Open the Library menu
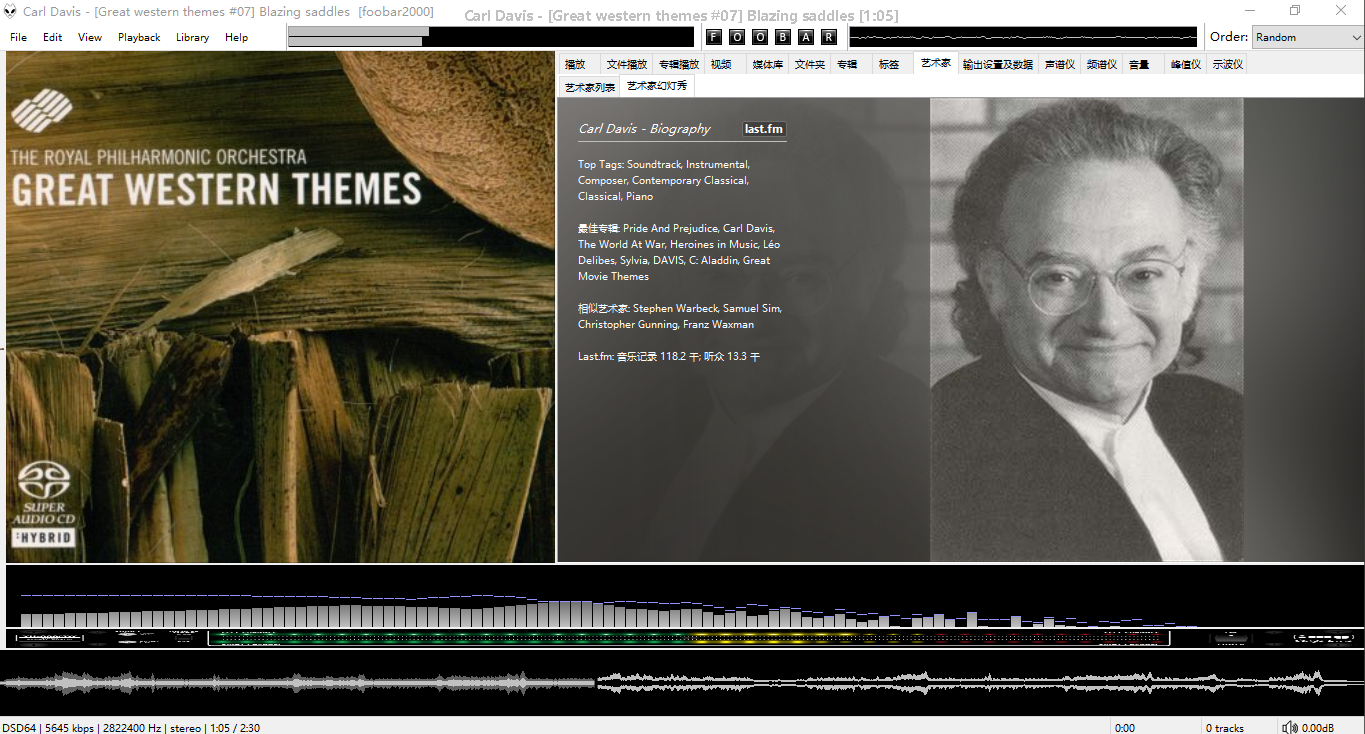The width and height of the screenshot is (1365, 734). 192,37
